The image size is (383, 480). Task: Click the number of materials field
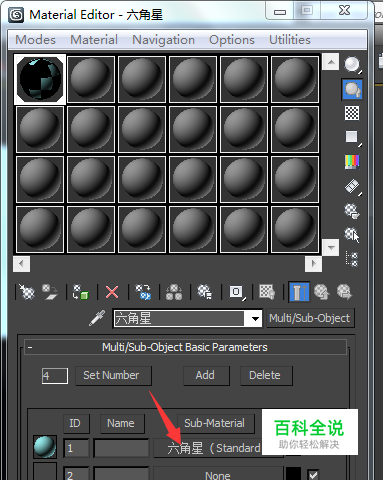coord(55,376)
